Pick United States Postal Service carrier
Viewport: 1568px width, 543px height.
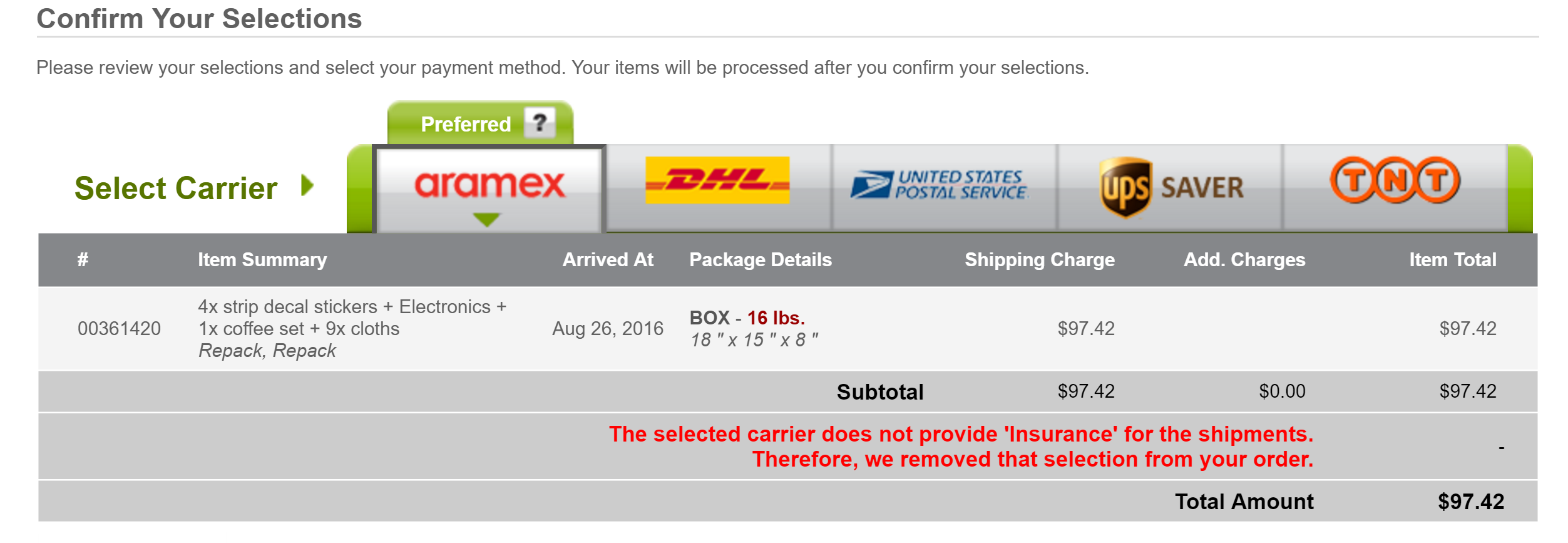coord(939,185)
